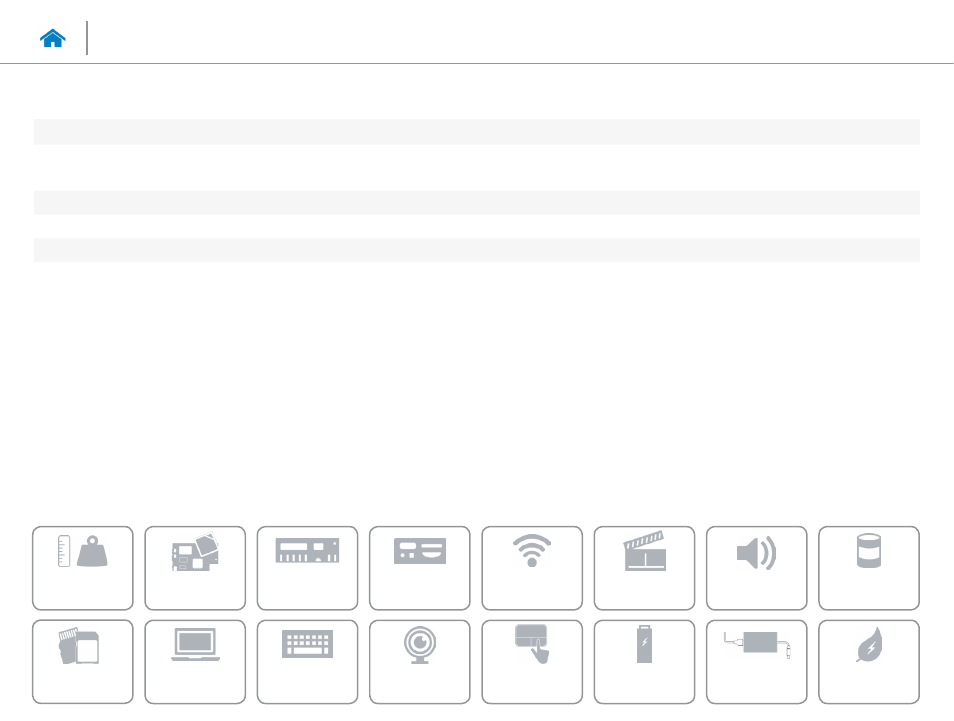Open the dimensions and weight tile (ruler icon)
This screenshot has height=721, width=954.
click(83, 568)
